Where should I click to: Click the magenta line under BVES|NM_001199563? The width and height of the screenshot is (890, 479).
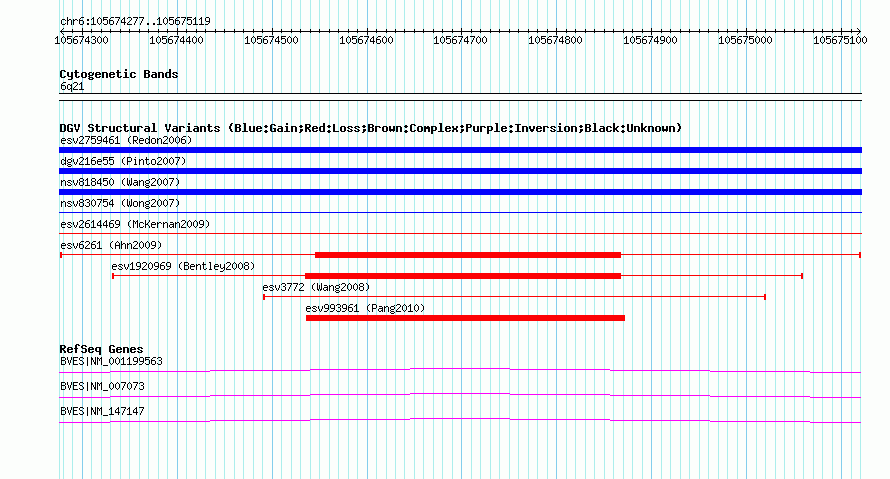[460, 371]
